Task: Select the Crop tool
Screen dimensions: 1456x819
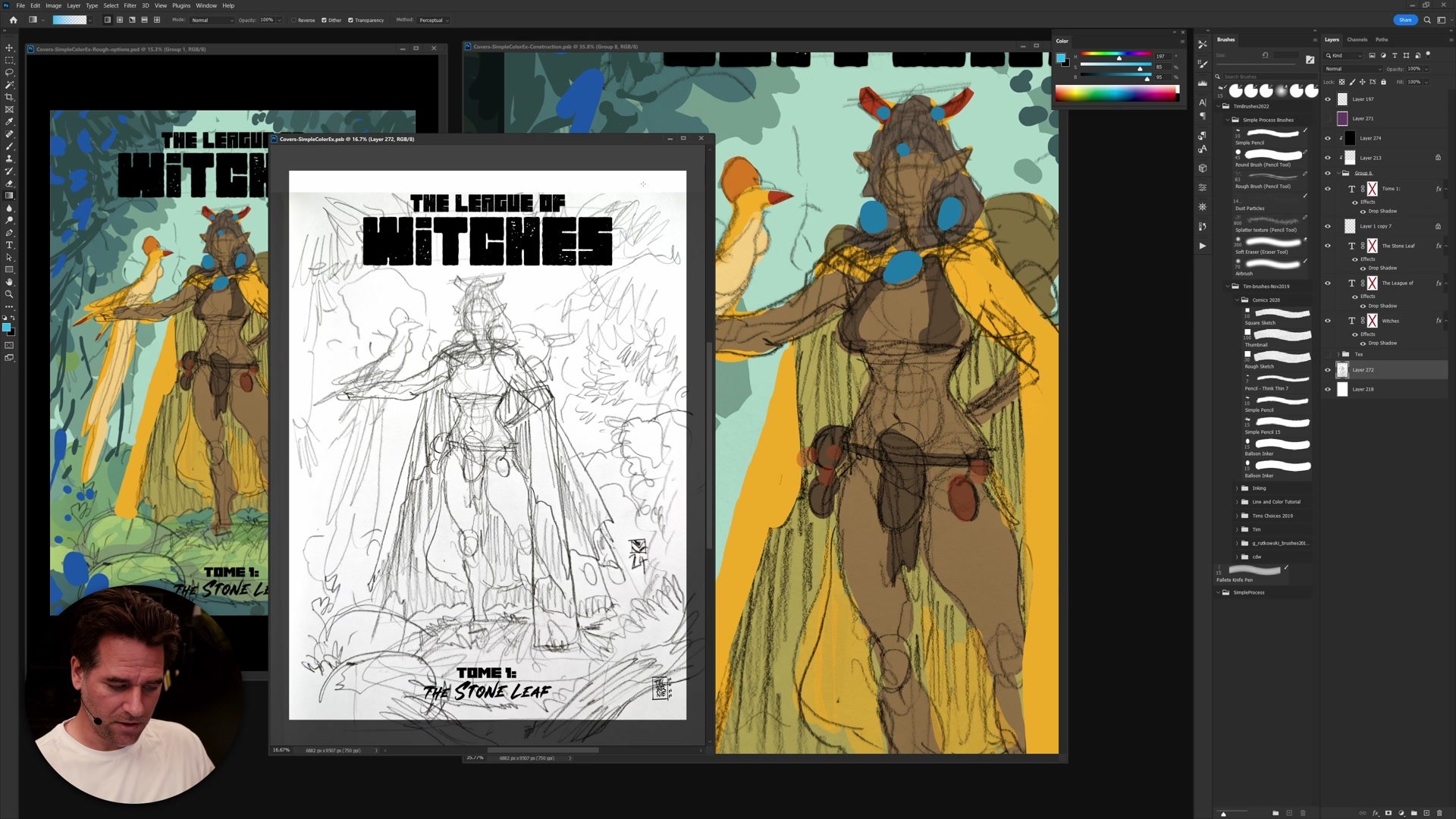Action: pyautogui.click(x=9, y=97)
